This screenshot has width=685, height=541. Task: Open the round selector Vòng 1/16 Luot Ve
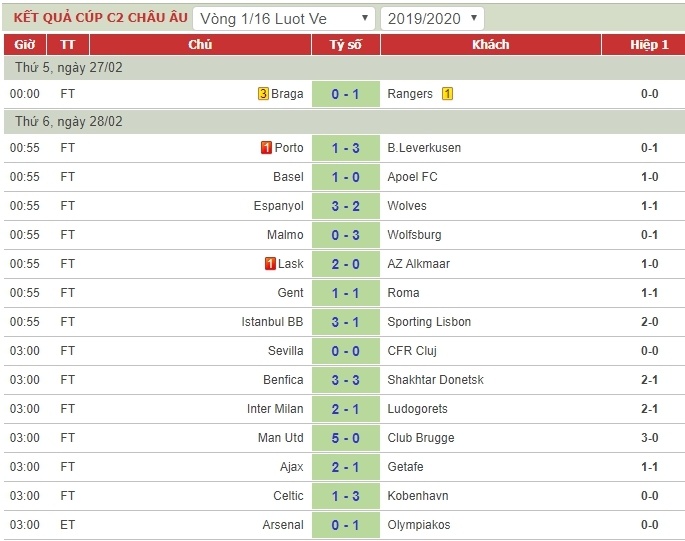(284, 18)
